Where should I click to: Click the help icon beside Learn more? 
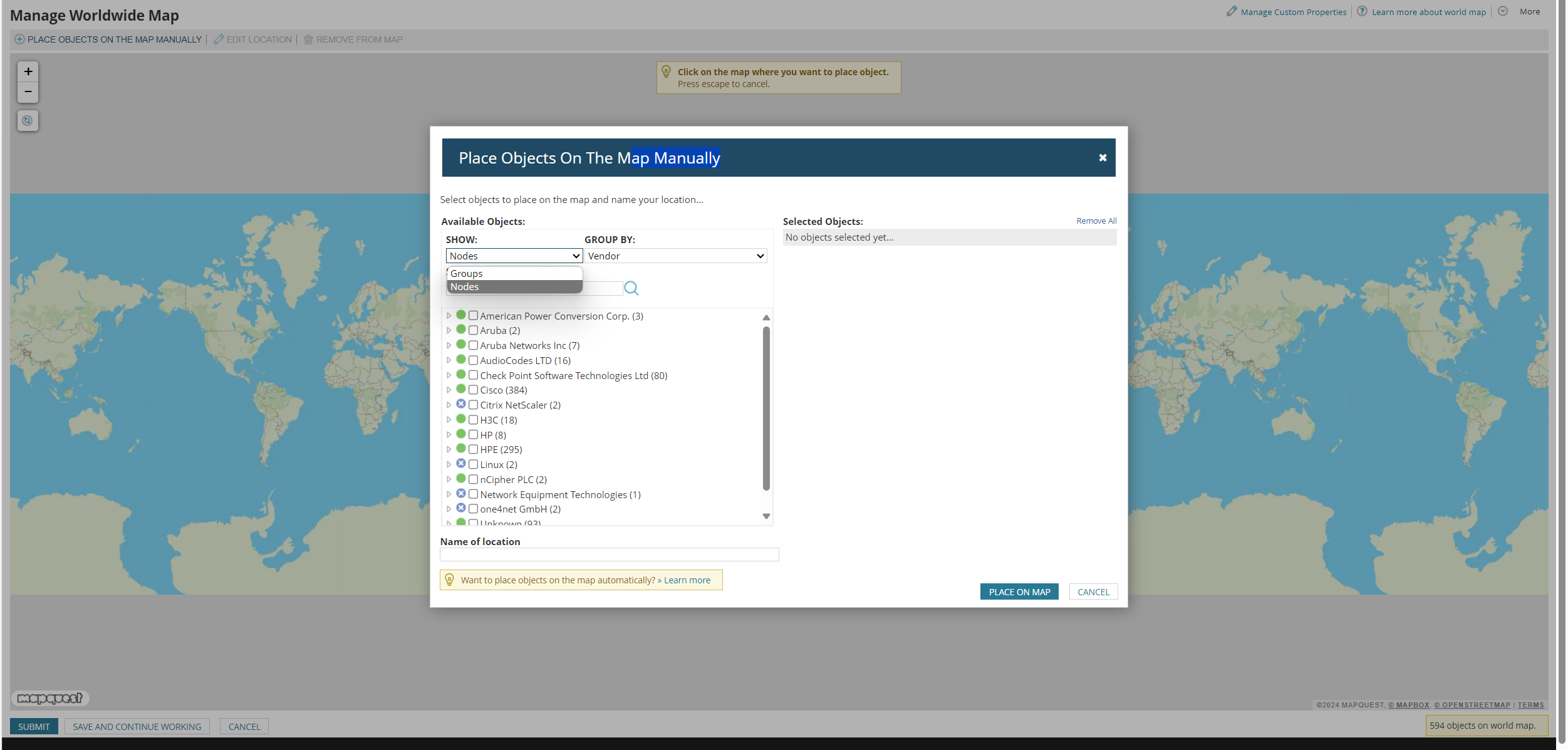point(1361,11)
